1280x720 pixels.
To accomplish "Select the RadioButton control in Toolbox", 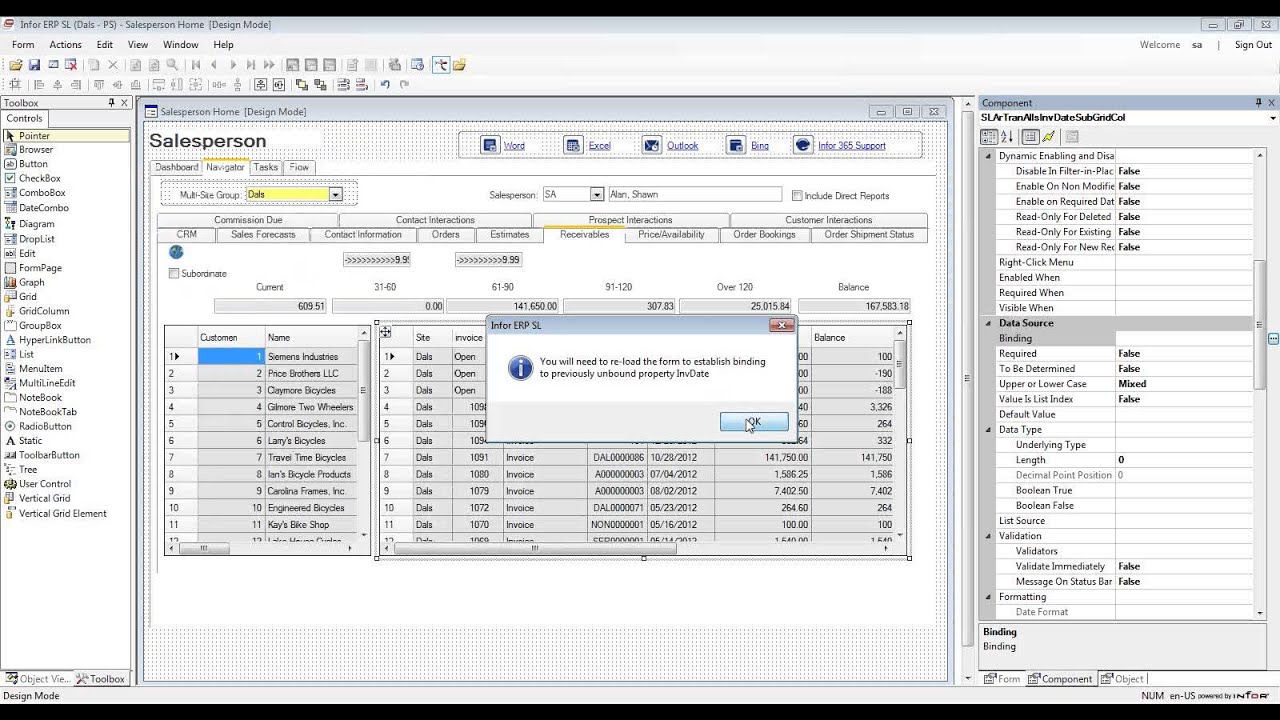I will tap(45, 426).
